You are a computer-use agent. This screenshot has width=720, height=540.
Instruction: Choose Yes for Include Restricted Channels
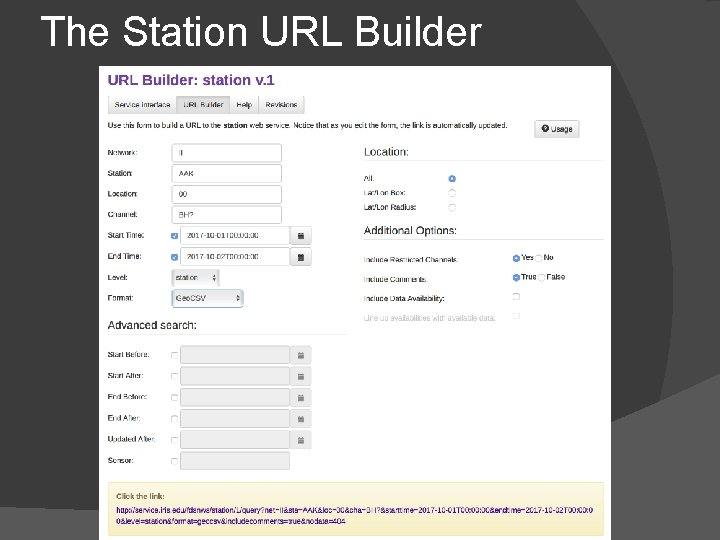(516, 258)
